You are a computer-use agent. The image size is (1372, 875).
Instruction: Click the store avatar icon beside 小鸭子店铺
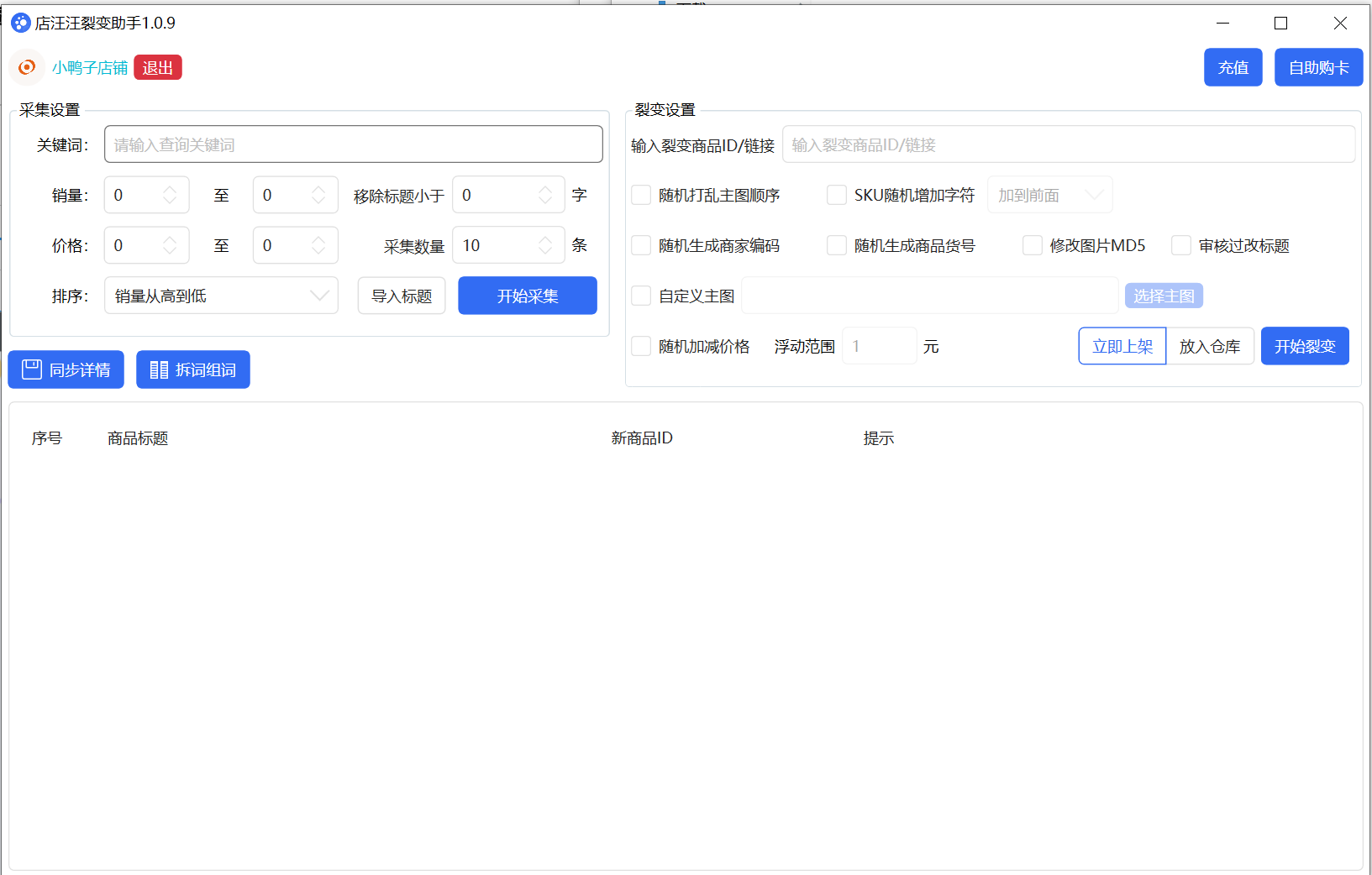tap(27, 67)
